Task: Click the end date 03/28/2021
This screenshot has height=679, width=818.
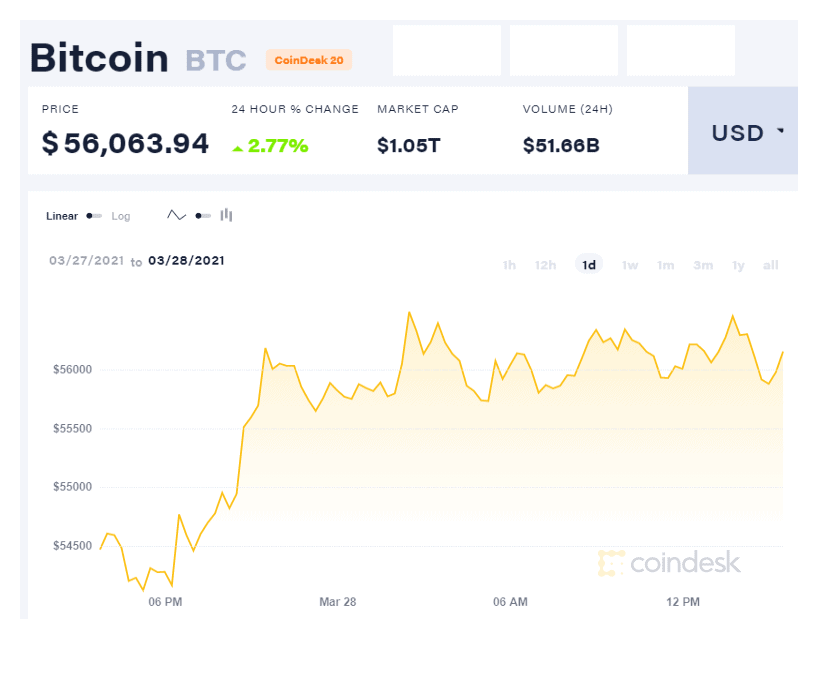Action: (186, 261)
